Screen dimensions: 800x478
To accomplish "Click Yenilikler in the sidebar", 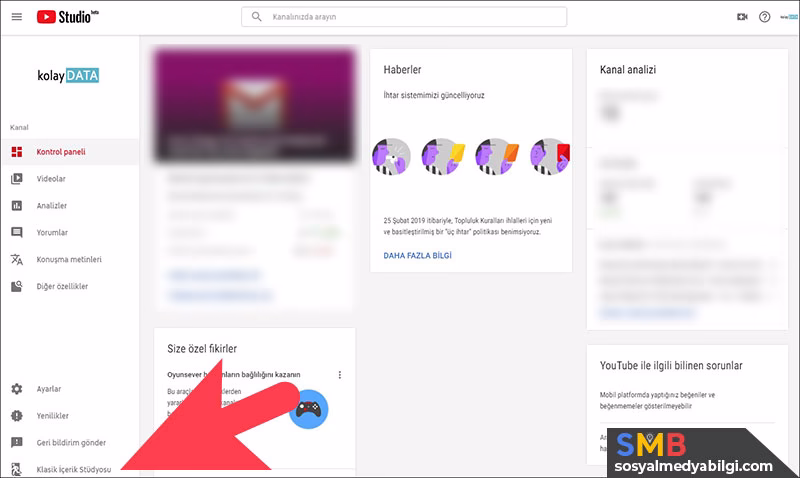I will 54,416.
